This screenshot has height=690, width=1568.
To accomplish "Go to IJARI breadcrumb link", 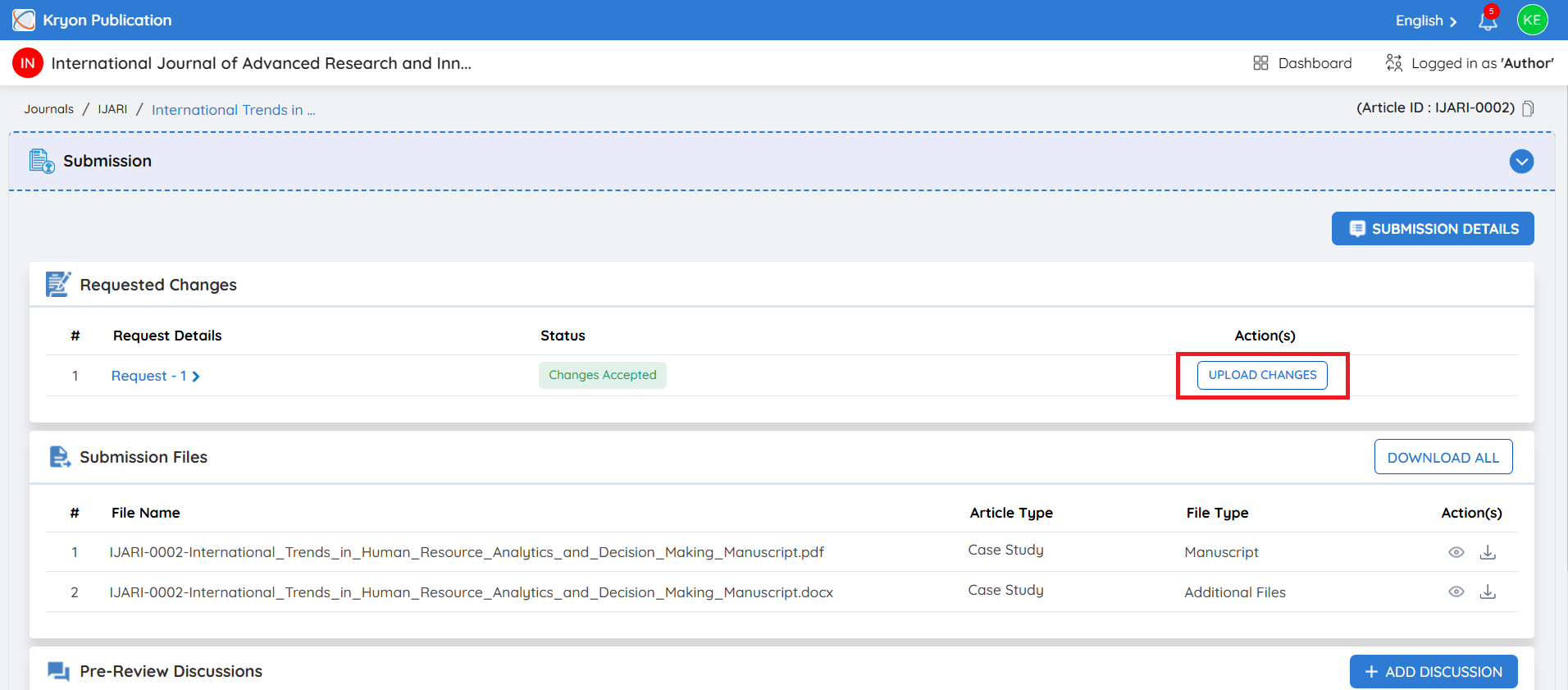I will (x=112, y=109).
